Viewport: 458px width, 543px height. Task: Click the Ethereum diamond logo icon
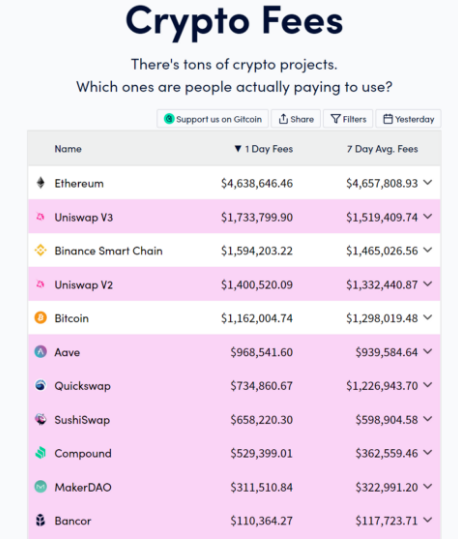point(41,183)
